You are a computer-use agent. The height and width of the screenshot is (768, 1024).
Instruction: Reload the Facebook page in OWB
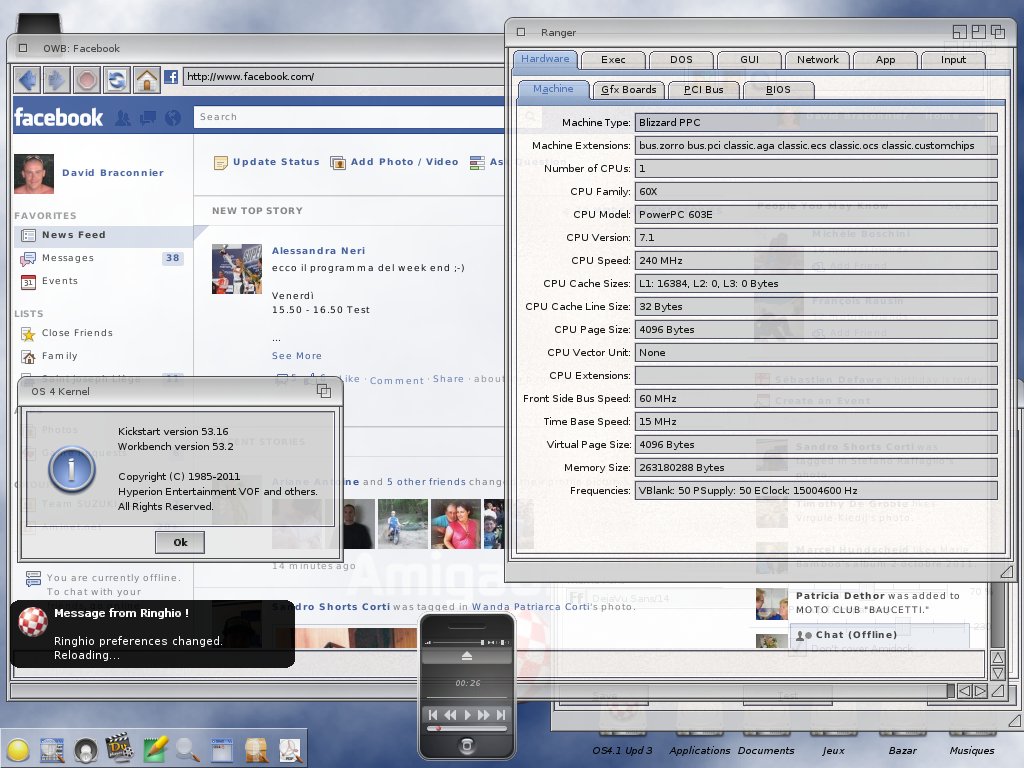117,80
